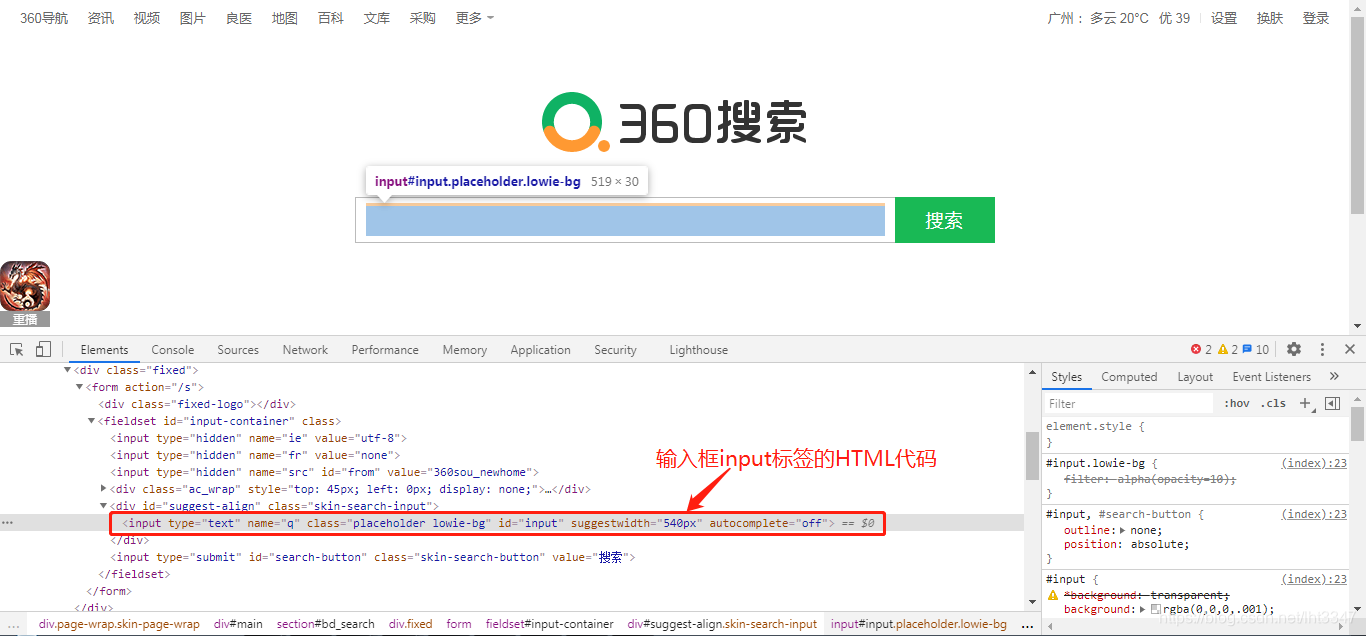Open the Event Listeners pane tab

tap(1271, 377)
